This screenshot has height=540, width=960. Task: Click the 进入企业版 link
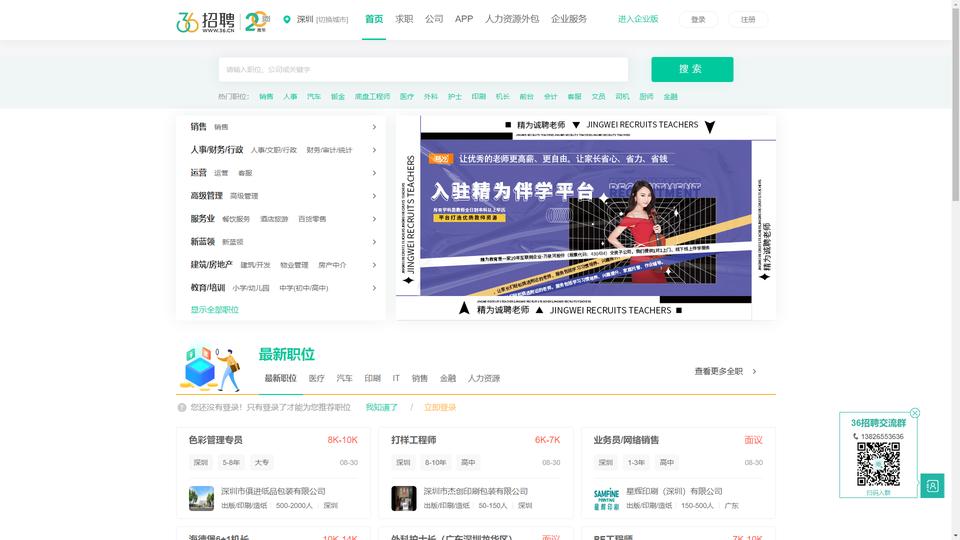pos(638,19)
